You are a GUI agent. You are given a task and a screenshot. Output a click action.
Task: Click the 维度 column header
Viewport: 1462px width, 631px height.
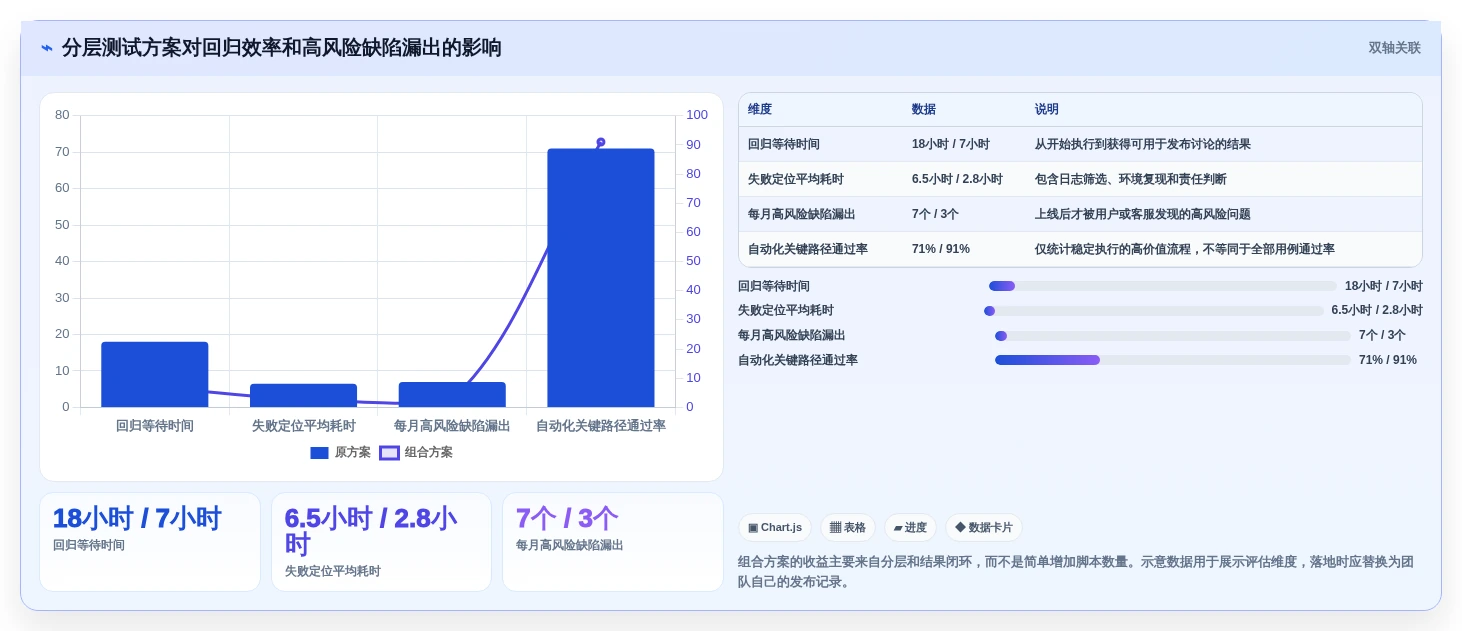[x=760, y=110]
